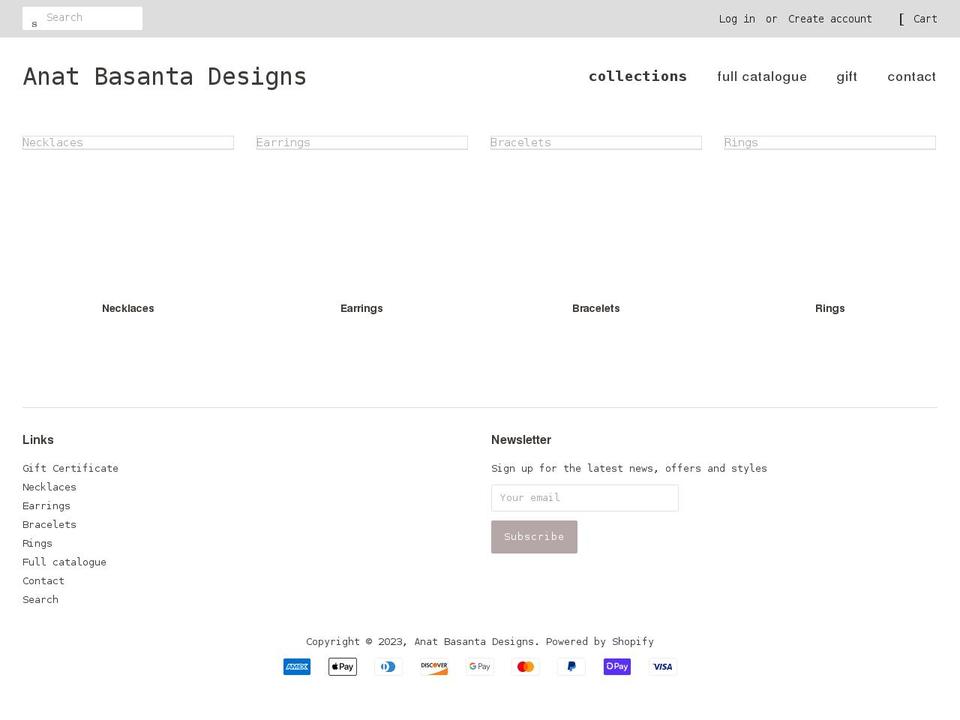Open the Cart in the header
The image size is (960, 720).
click(x=924, y=19)
